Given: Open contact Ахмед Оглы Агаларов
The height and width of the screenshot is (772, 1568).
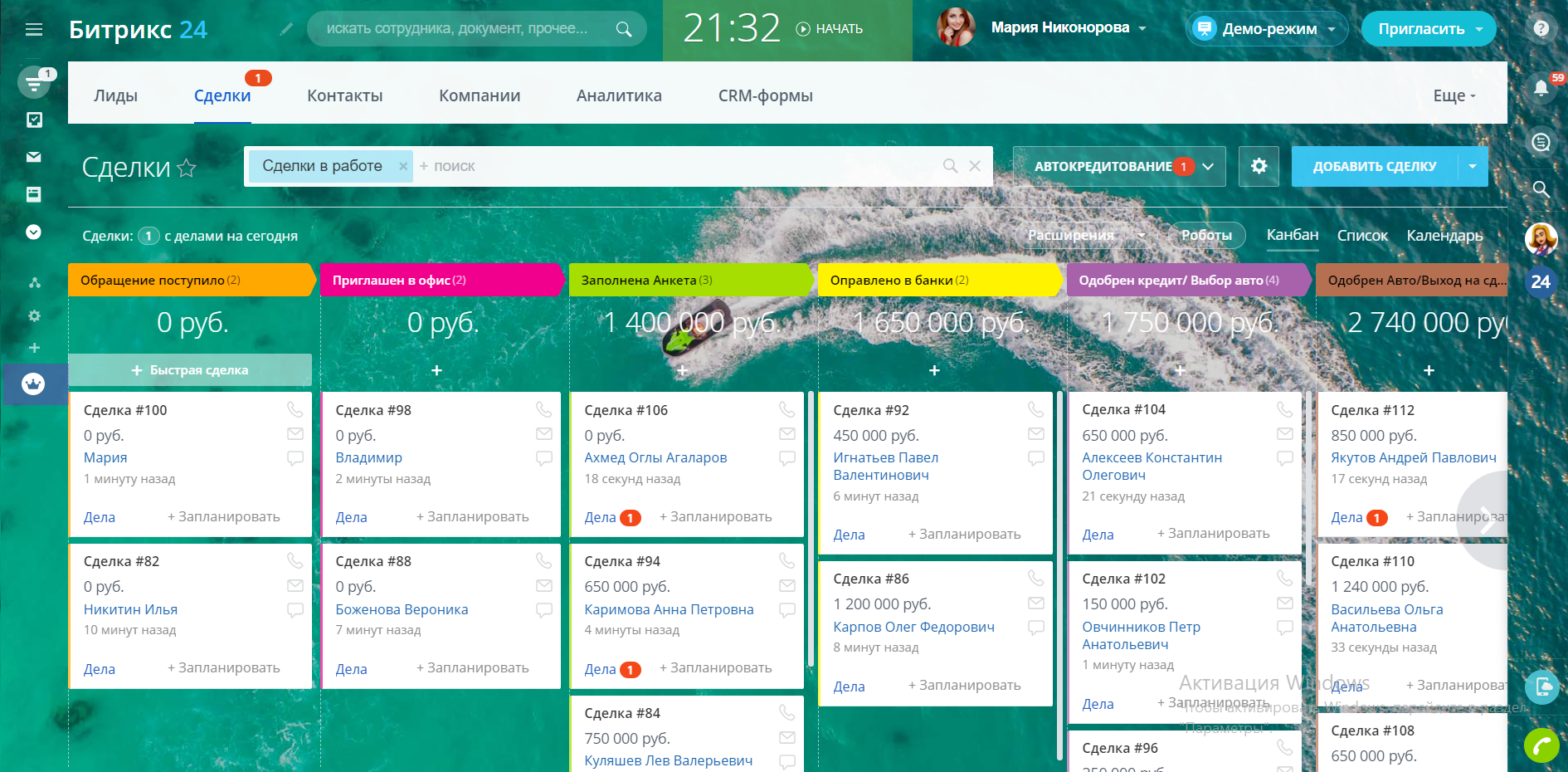Looking at the screenshot, I should click(x=655, y=457).
